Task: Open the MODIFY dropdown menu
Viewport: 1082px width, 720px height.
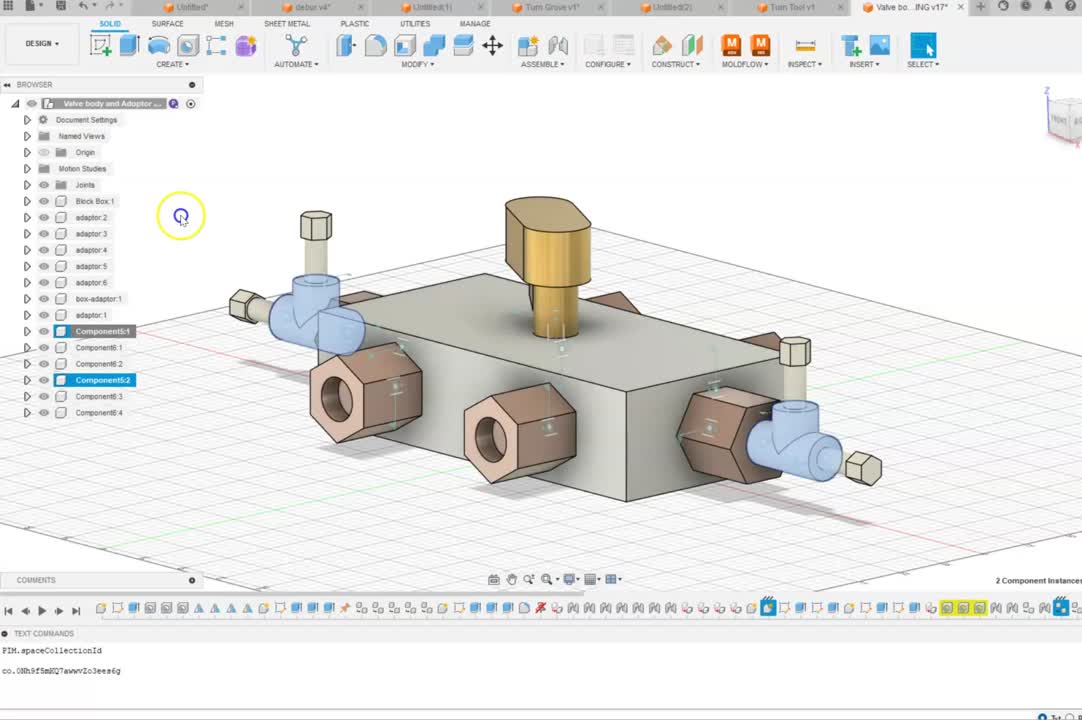Action: click(x=417, y=64)
